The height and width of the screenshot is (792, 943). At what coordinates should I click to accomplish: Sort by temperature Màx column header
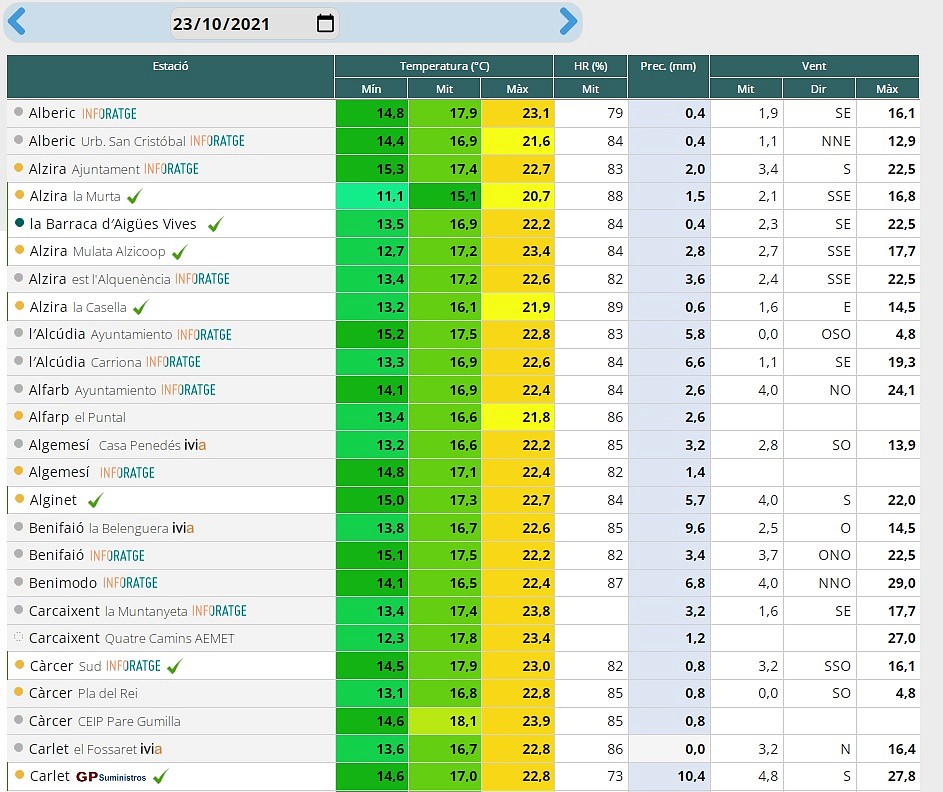tap(517, 88)
